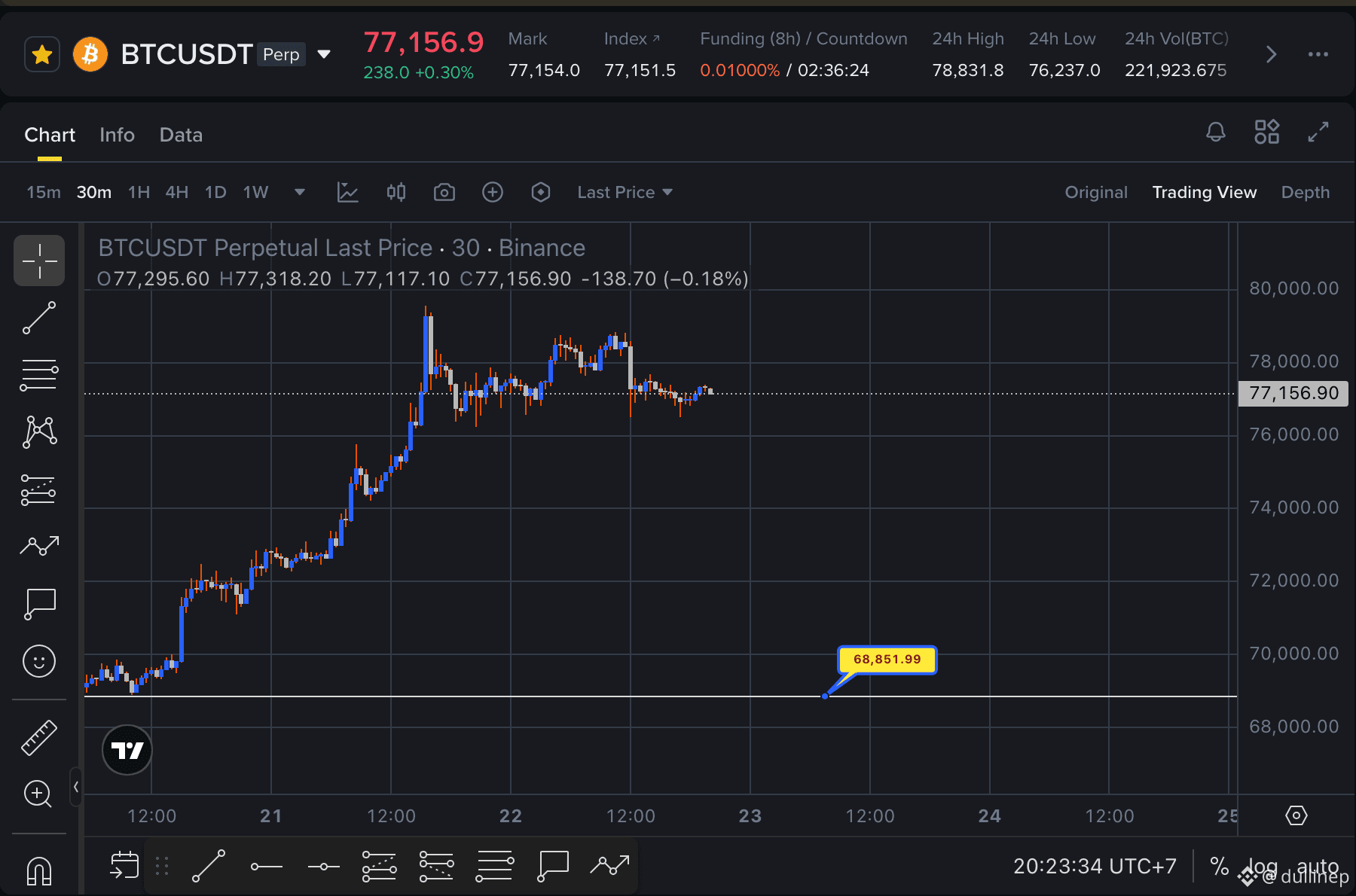Collapse the drawing toolbar side arrow
Viewport: 1356px width, 896px height.
[x=75, y=787]
